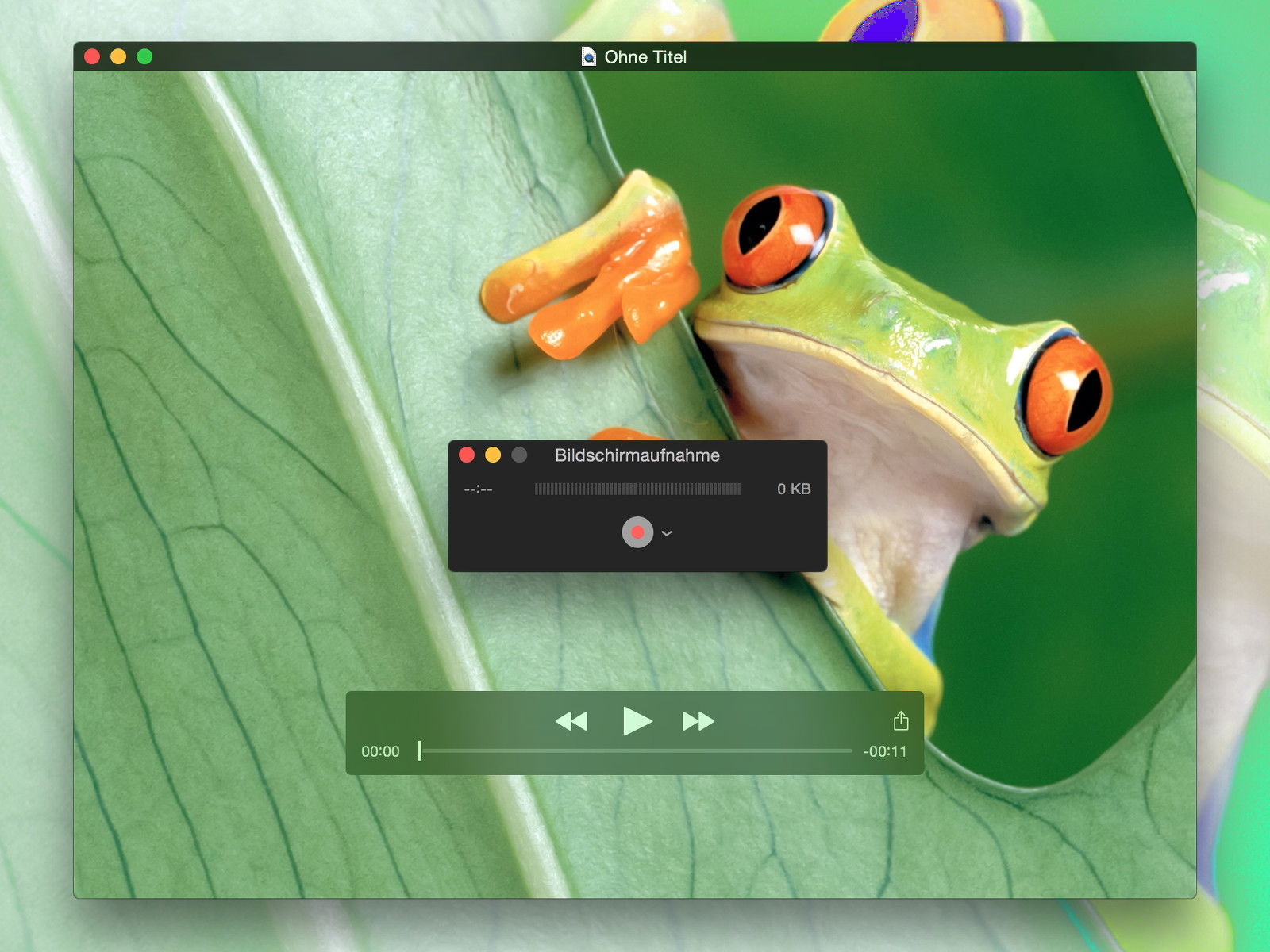Click the --:-- recording time display
Image resolution: width=1270 pixels, height=952 pixels.
[478, 489]
